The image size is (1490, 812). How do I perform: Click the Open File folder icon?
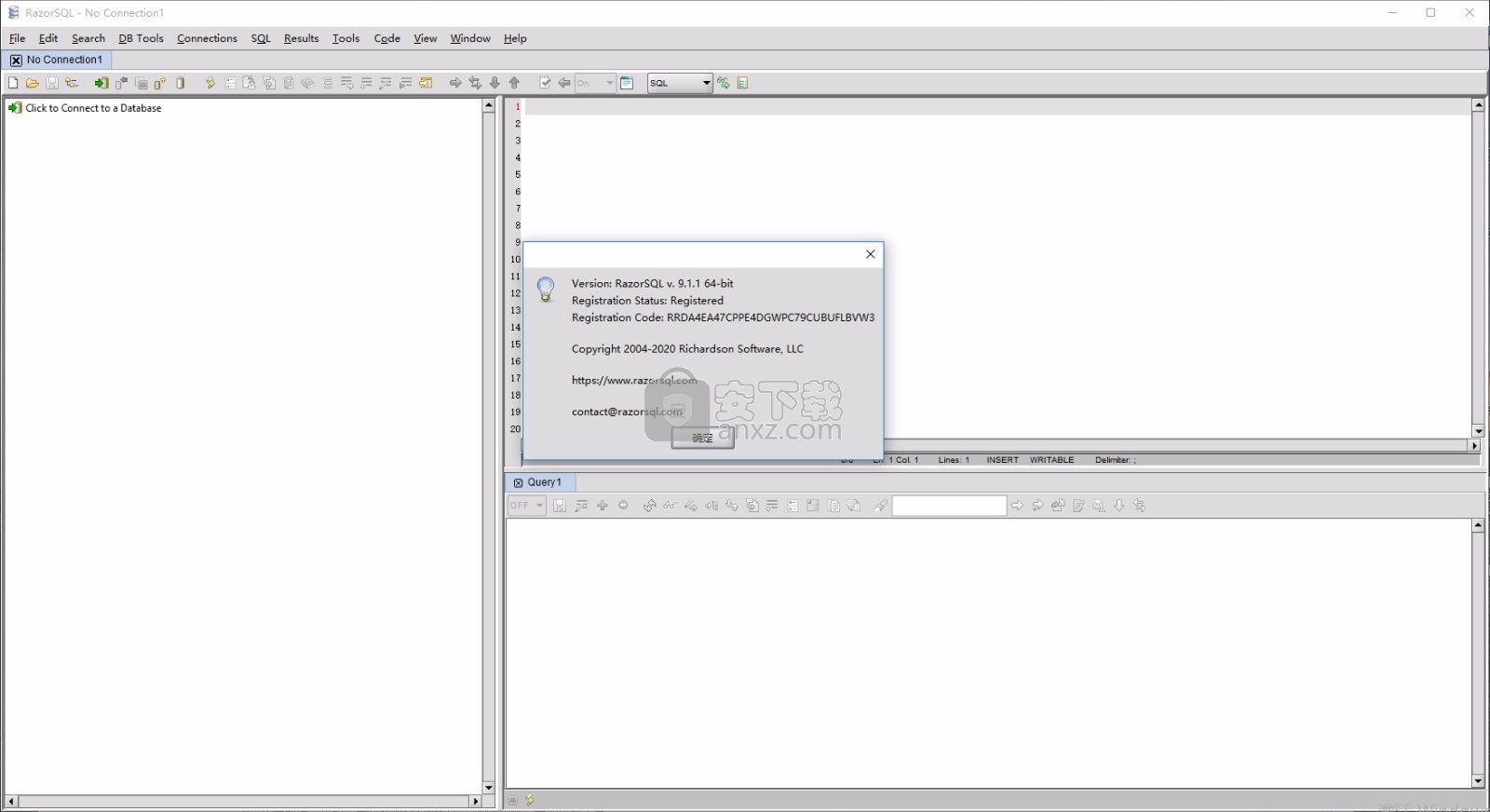(x=33, y=83)
